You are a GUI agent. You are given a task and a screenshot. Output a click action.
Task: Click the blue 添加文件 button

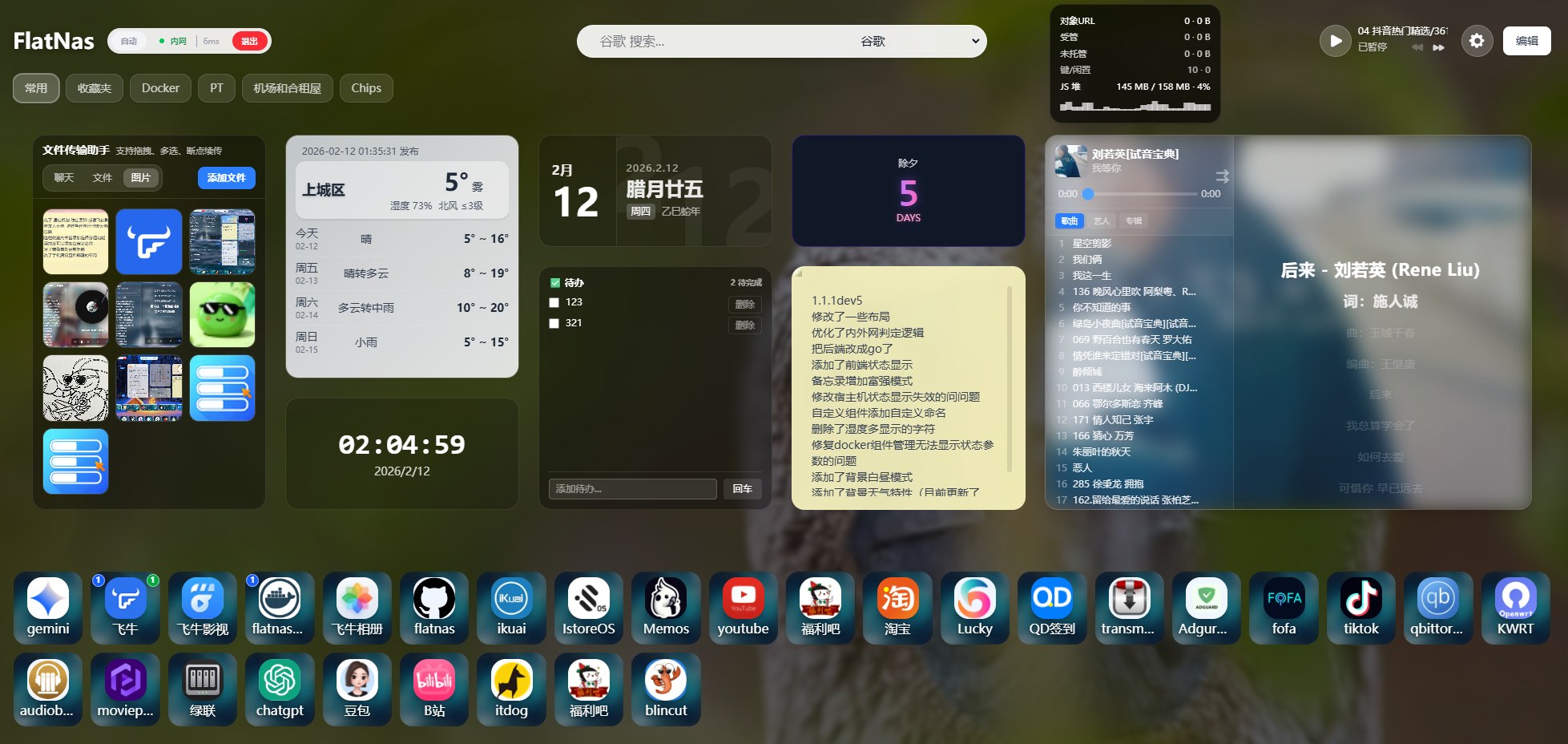(x=227, y=178)
